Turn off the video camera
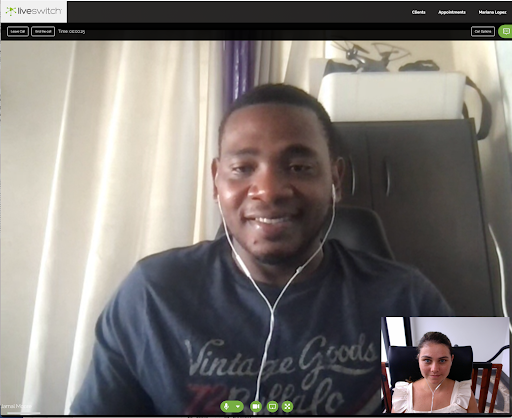 point(256,406)
